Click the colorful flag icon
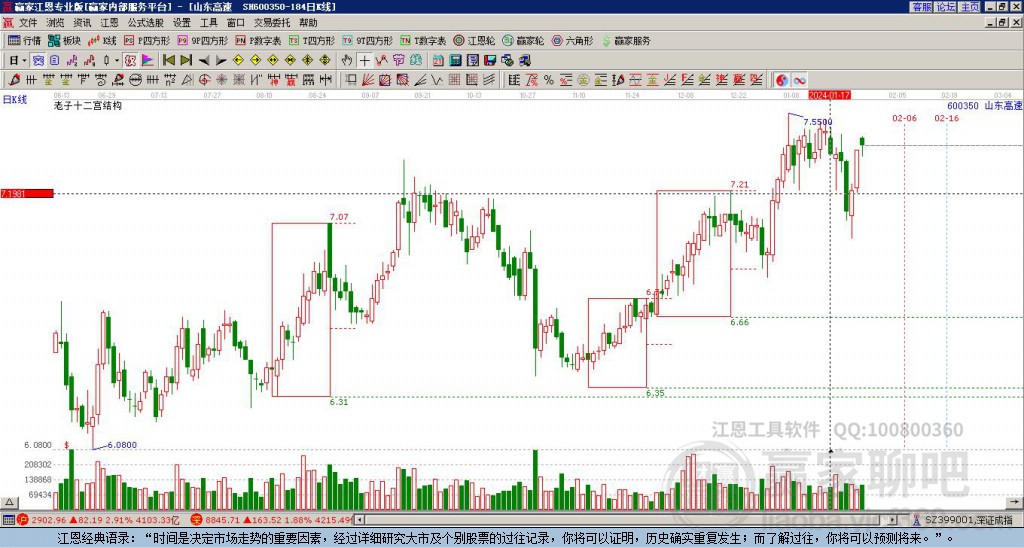Screen dimensions: 1024x548 tap(148, 61)
